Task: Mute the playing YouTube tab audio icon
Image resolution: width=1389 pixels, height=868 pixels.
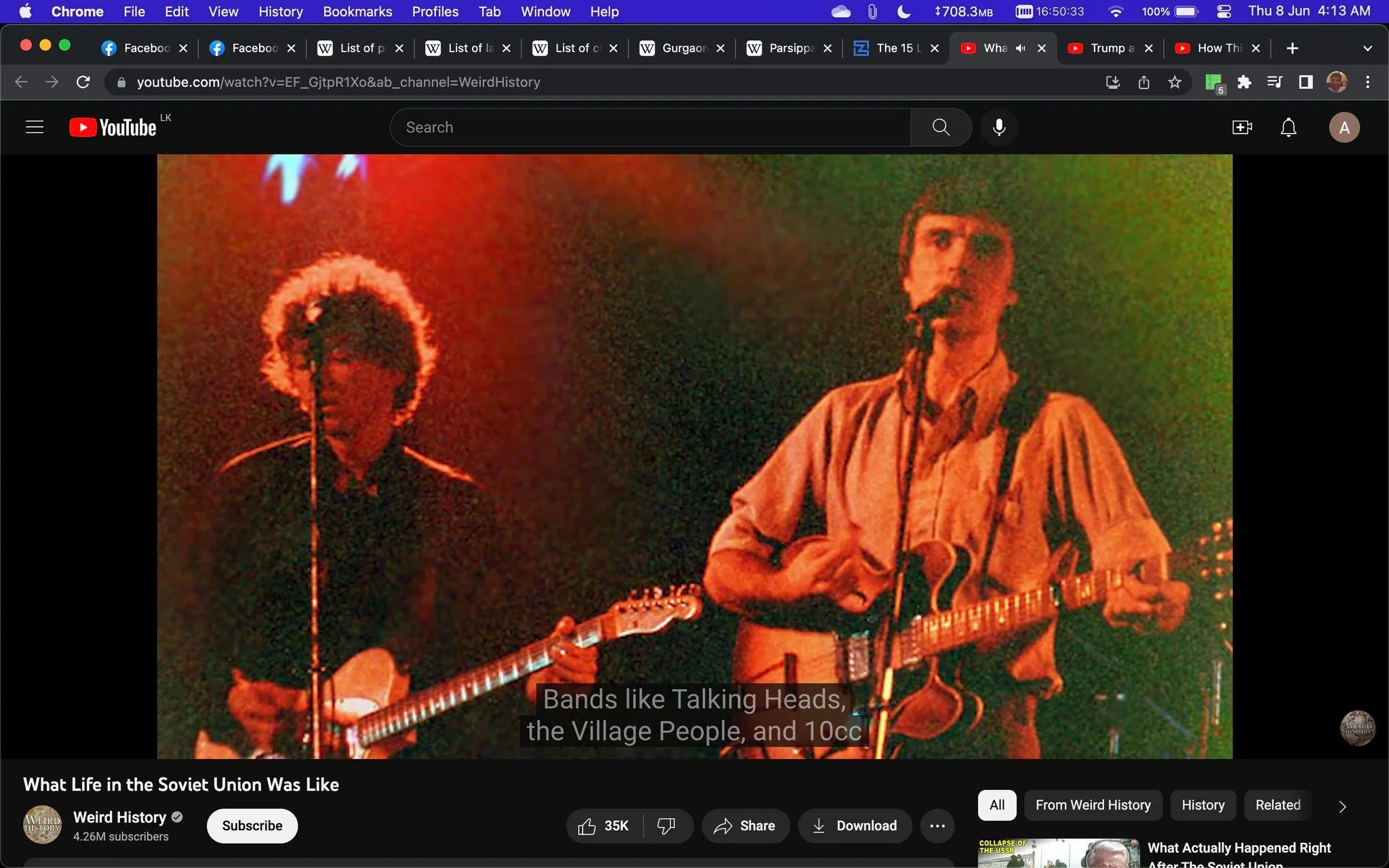Action: pyautogui.click(x=1021, y=48)
